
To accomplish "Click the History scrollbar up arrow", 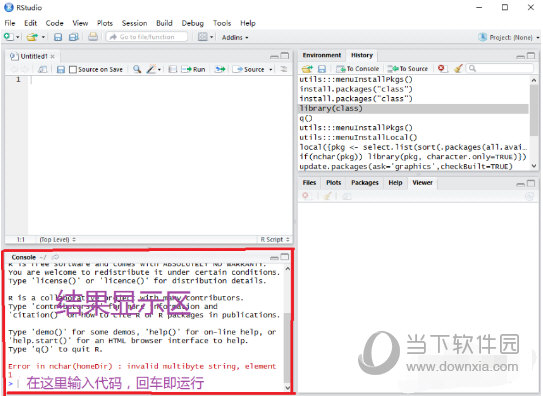I will [534, 80].
